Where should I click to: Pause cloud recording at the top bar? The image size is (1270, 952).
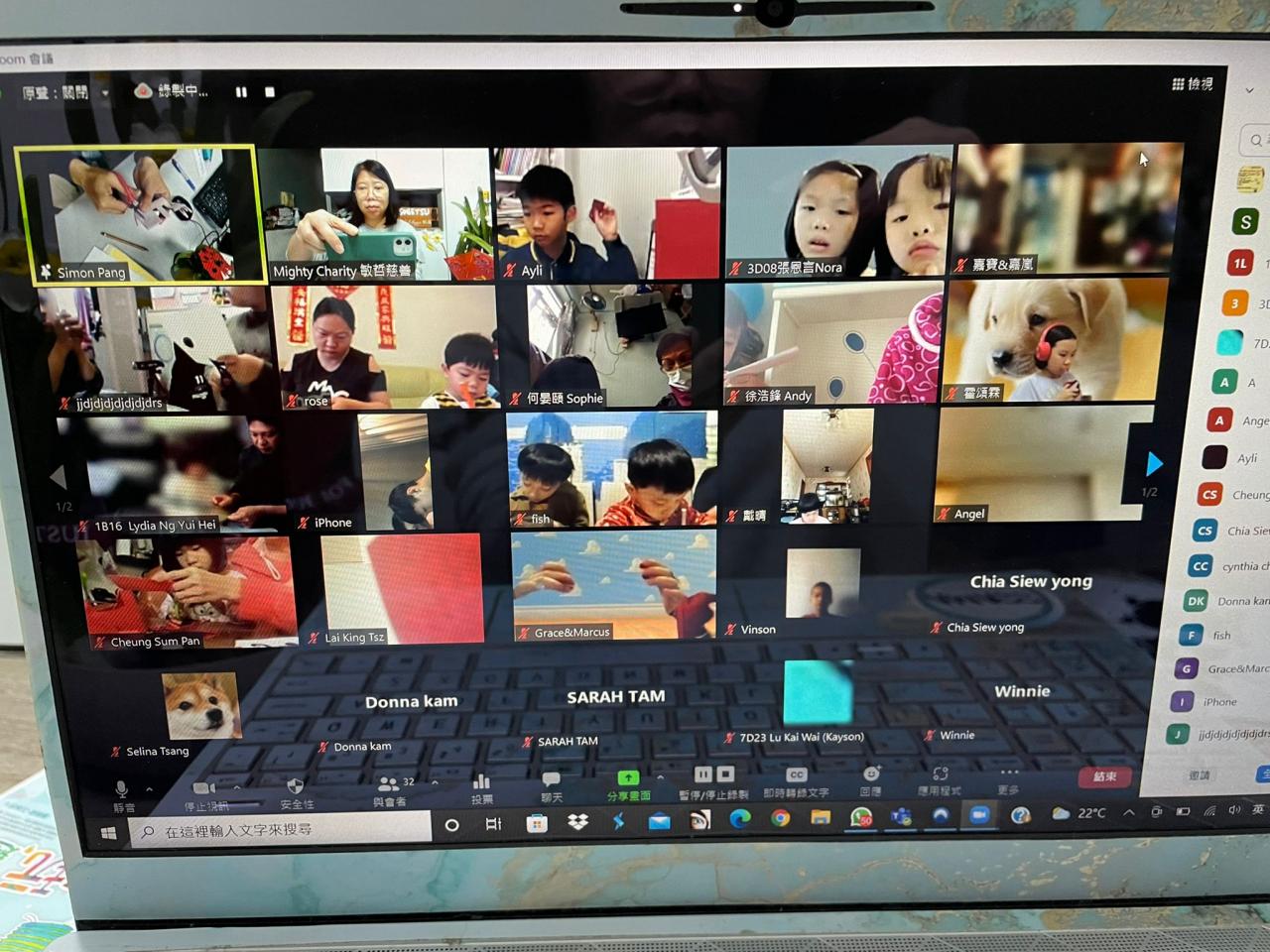(x=241, y=91)
